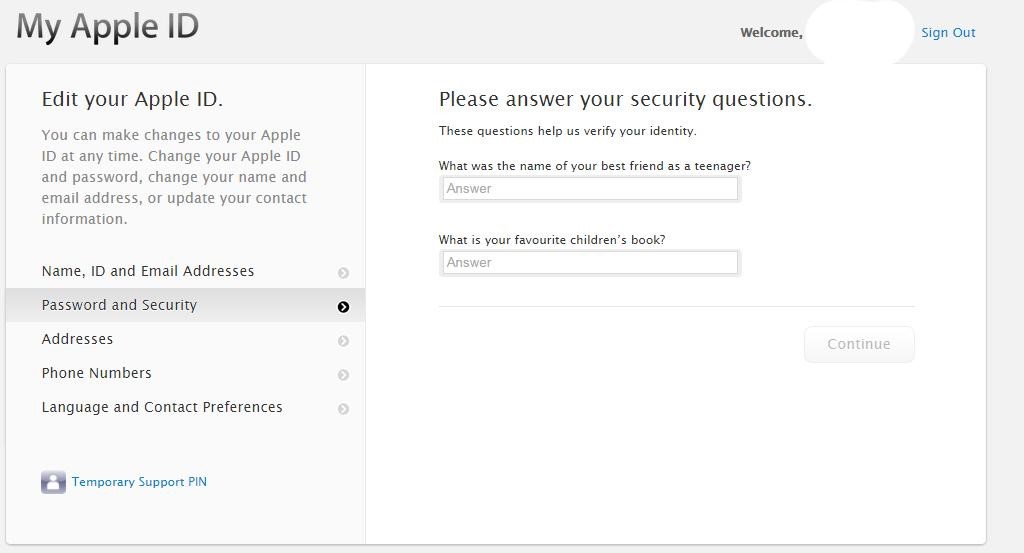This screenshot has width=1024, height=553.
Task: Click the Welcome label in header
Action: (x=771, y=33)
